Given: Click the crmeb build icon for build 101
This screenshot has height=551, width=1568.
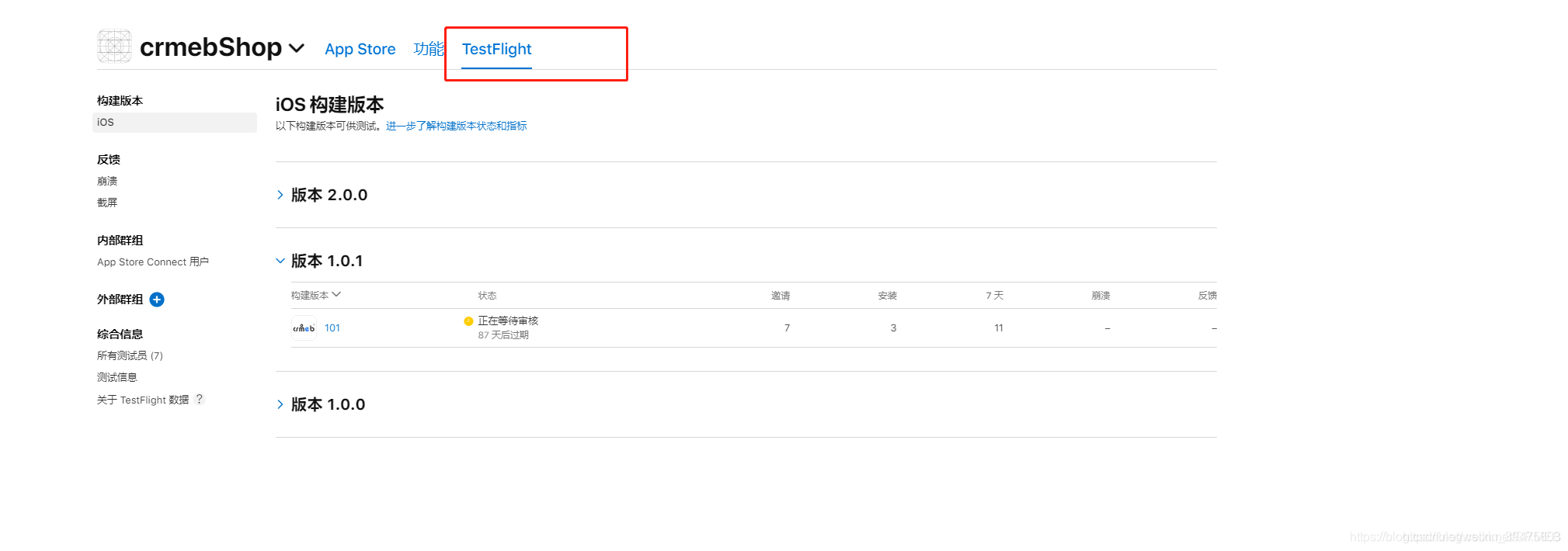Looking at the screenshot, I should point(304,328).
